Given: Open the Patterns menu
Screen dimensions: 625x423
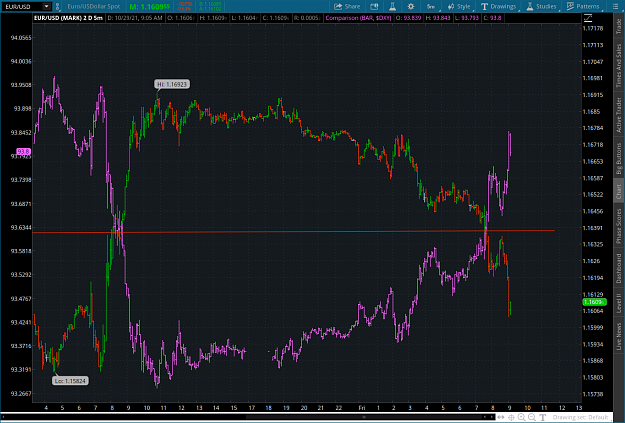Looking at the screenshot, I should point(583,6).
